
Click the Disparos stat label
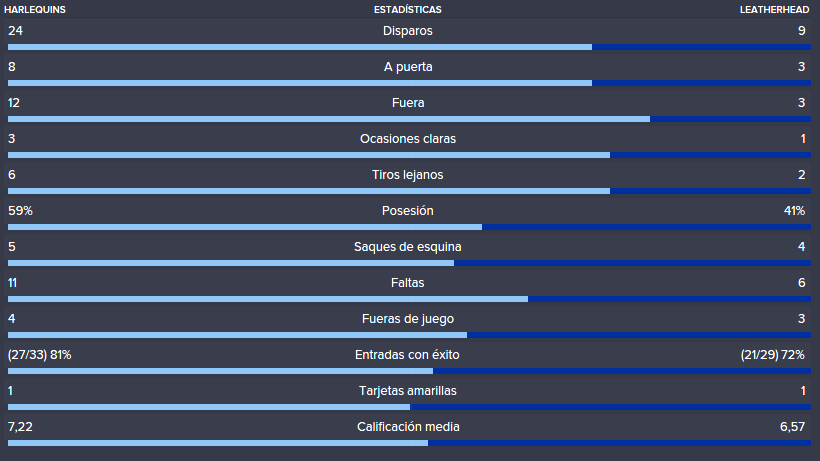[407, 31]
